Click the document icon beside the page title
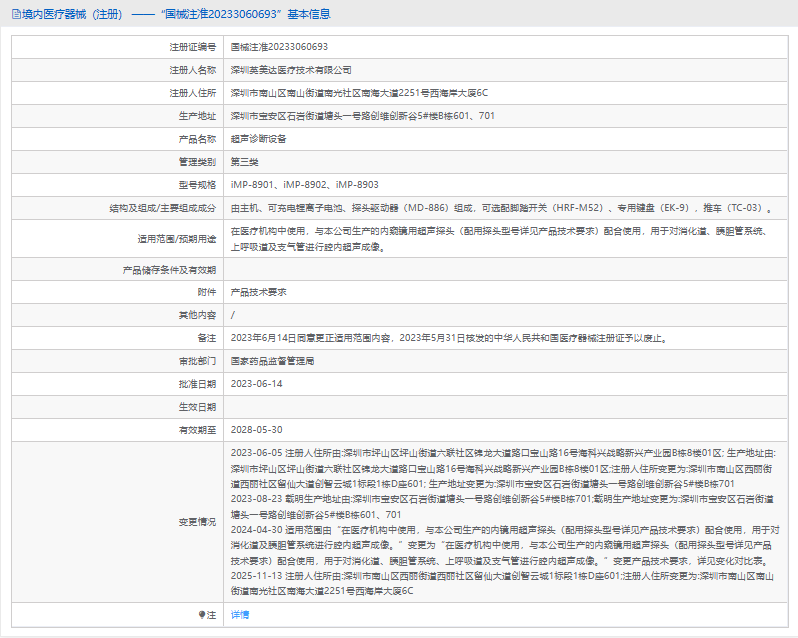This screenshot has height=638, width=798. coord(16,14)
